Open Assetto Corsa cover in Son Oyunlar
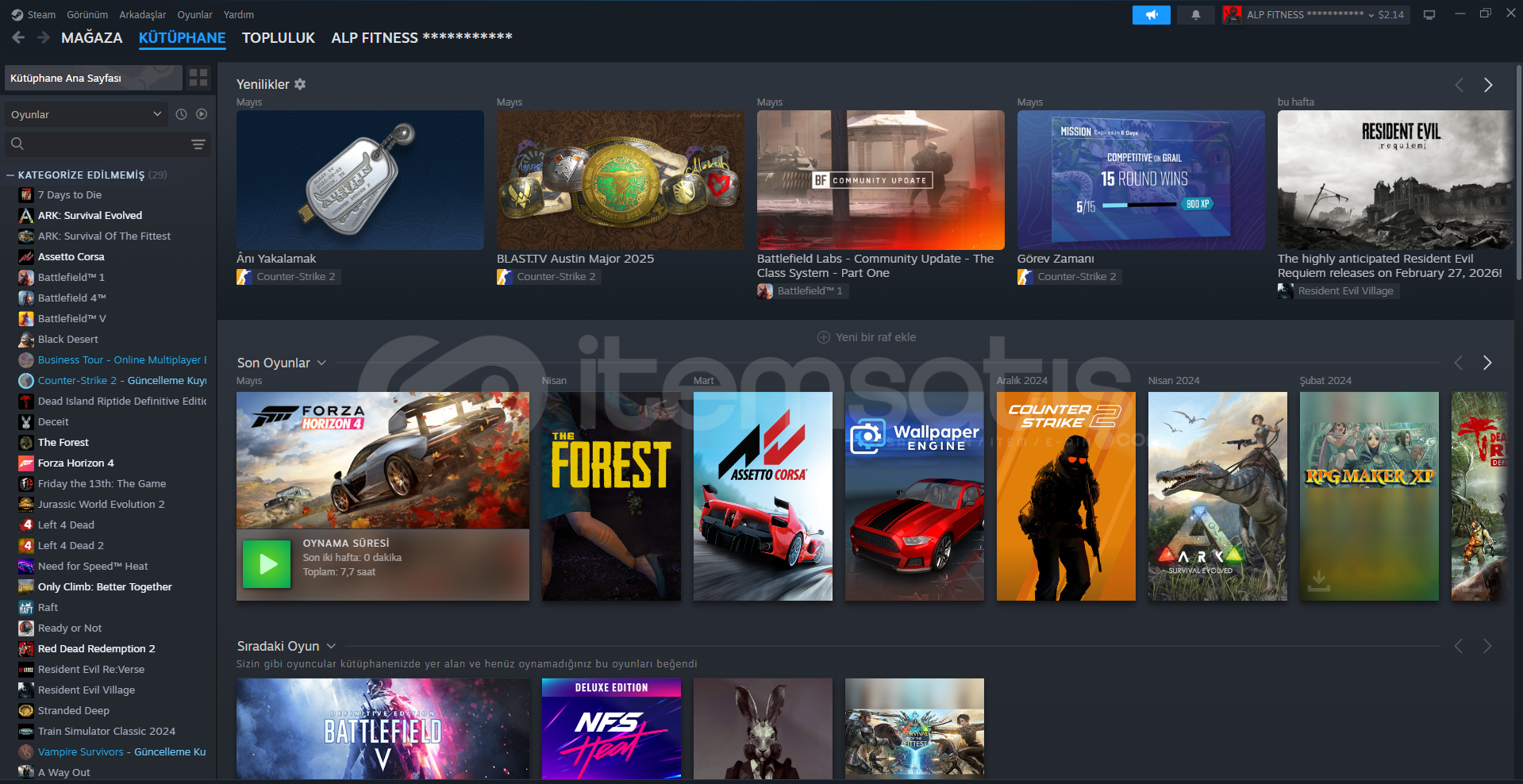 pyautogui.click(x=763, y=496)
